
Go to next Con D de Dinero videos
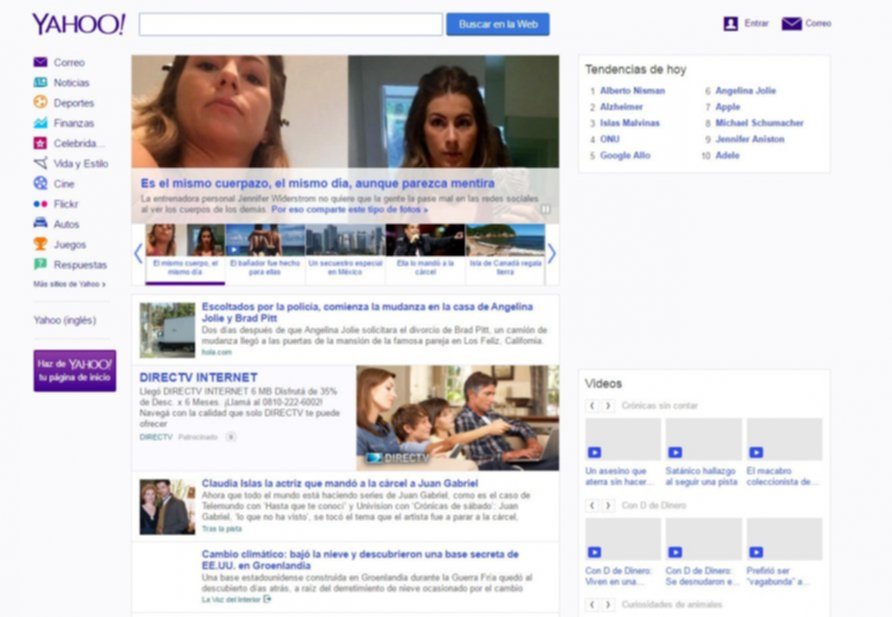[608, 505]
